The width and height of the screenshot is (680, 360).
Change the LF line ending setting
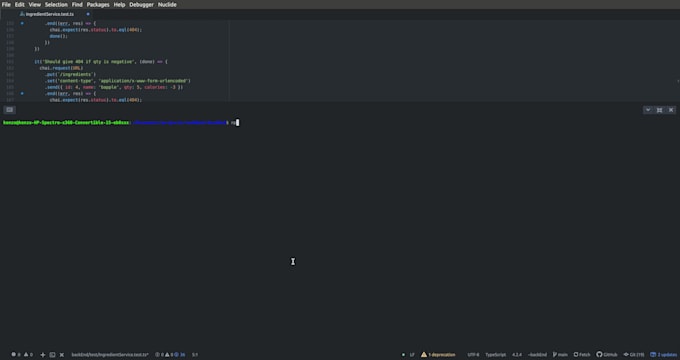click(x=412, y=355)
